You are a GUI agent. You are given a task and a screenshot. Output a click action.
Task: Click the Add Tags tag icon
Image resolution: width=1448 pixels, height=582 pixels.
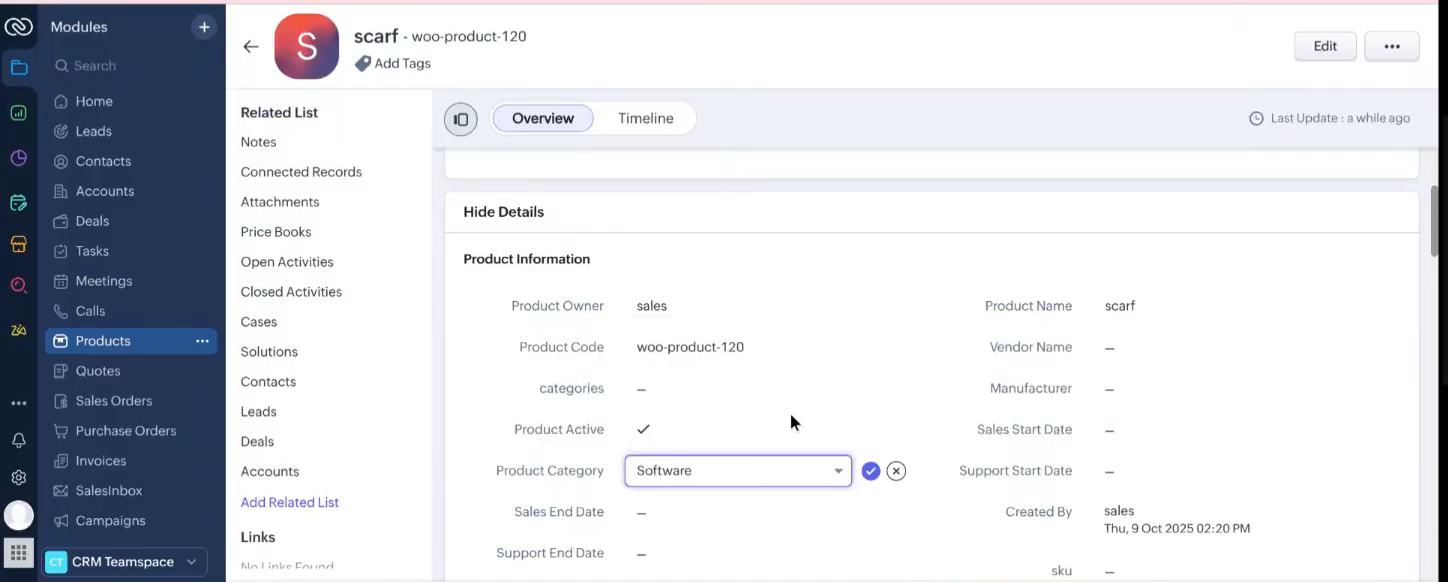click(x=363, y=64)
